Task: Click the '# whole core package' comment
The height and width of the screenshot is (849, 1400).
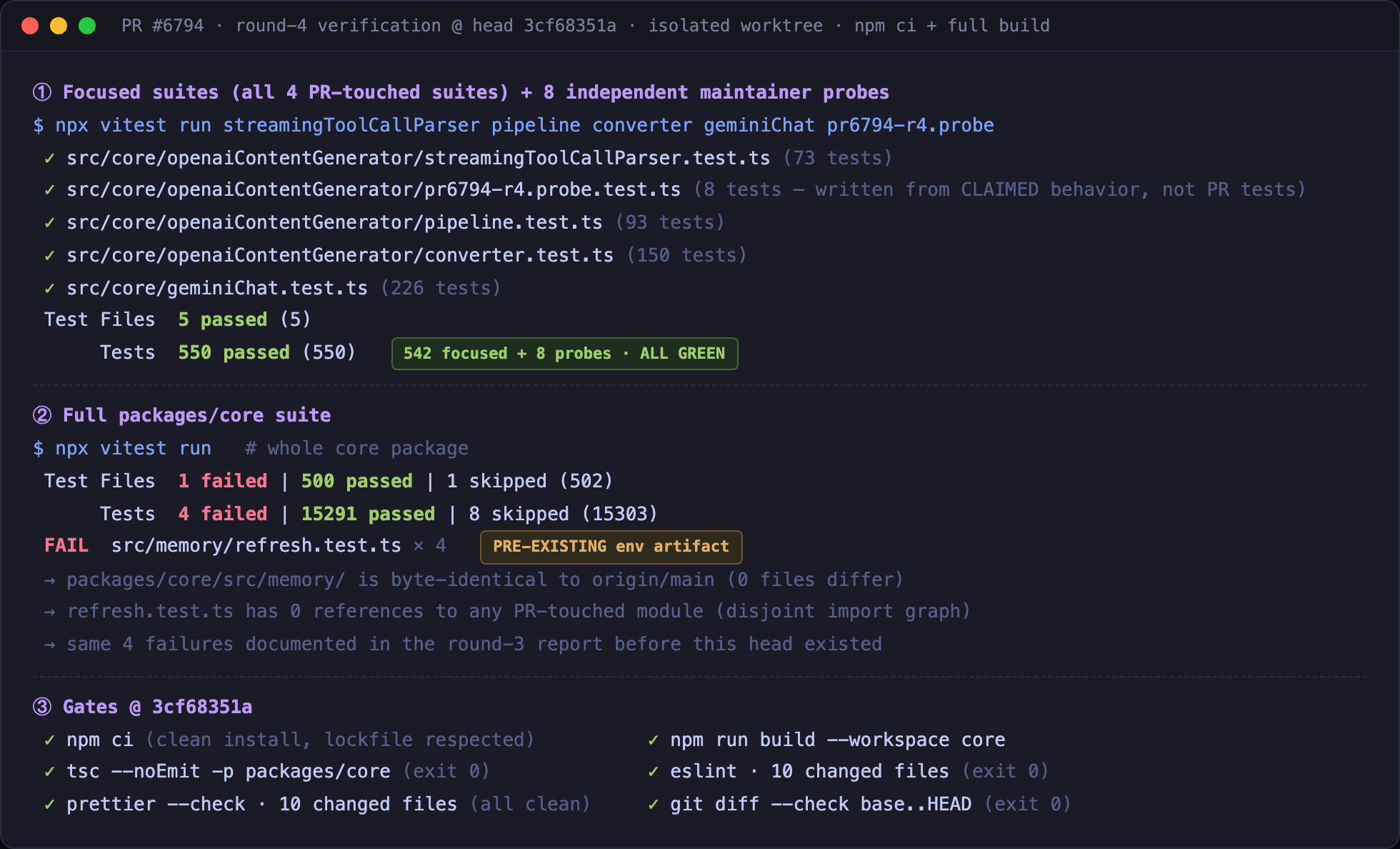Action: pos(356,448)
